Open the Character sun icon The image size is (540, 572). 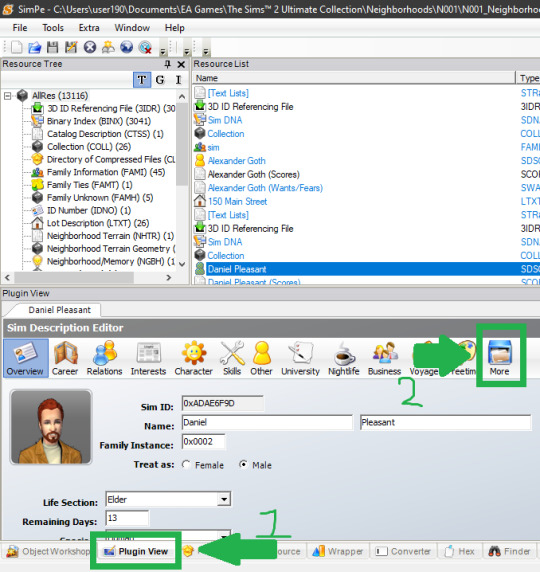click(193, 358)
